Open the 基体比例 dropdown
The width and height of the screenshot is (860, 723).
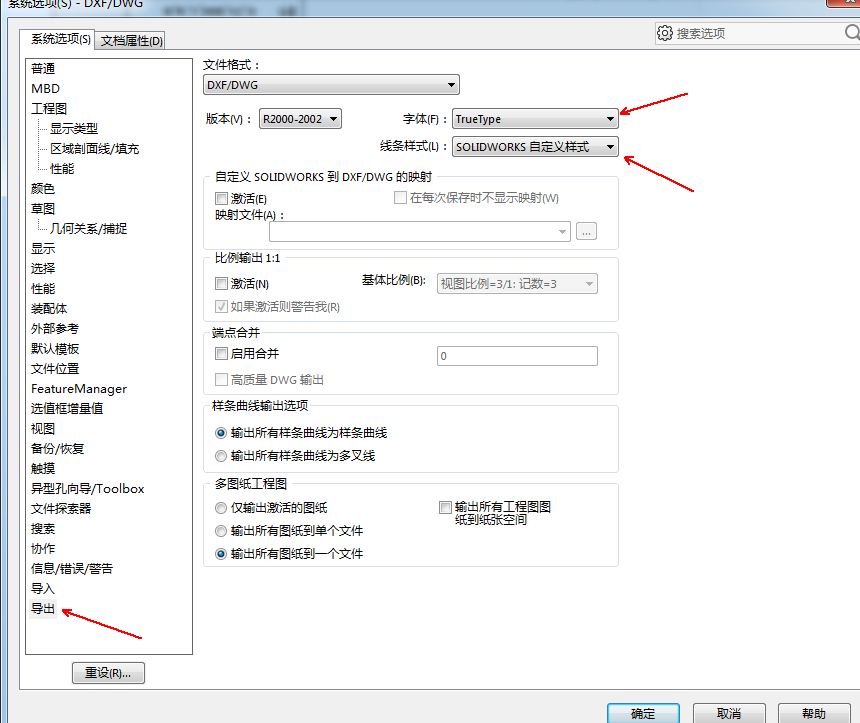click(517, 284)
